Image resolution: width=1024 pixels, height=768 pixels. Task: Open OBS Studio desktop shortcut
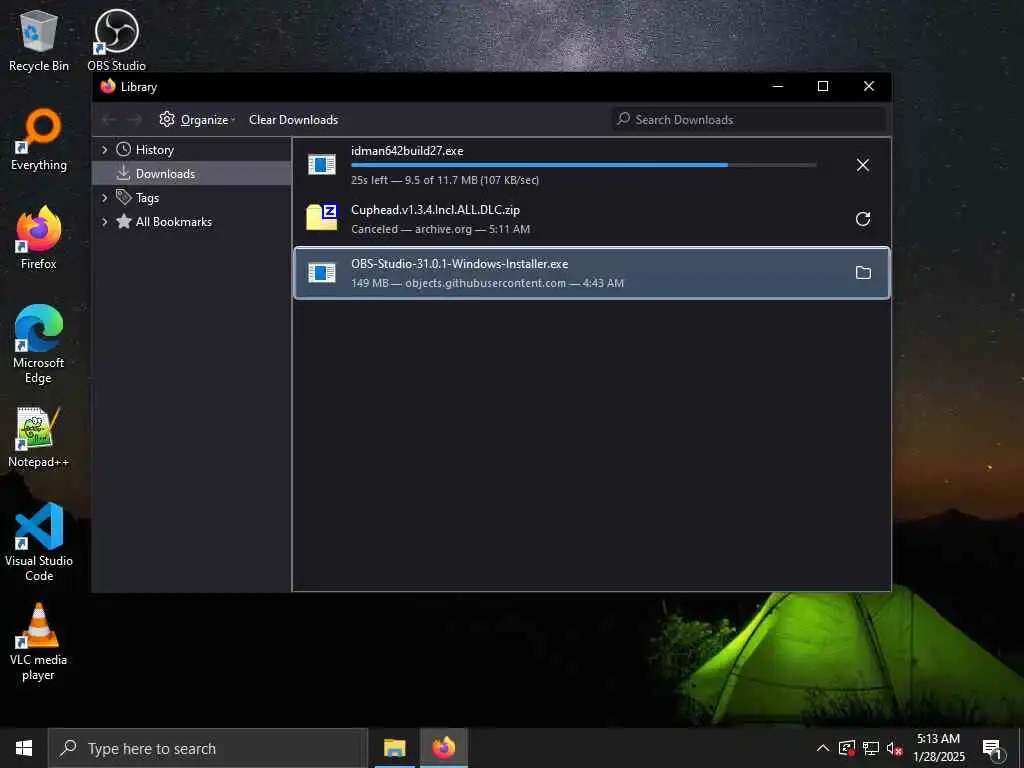[116, 40]
